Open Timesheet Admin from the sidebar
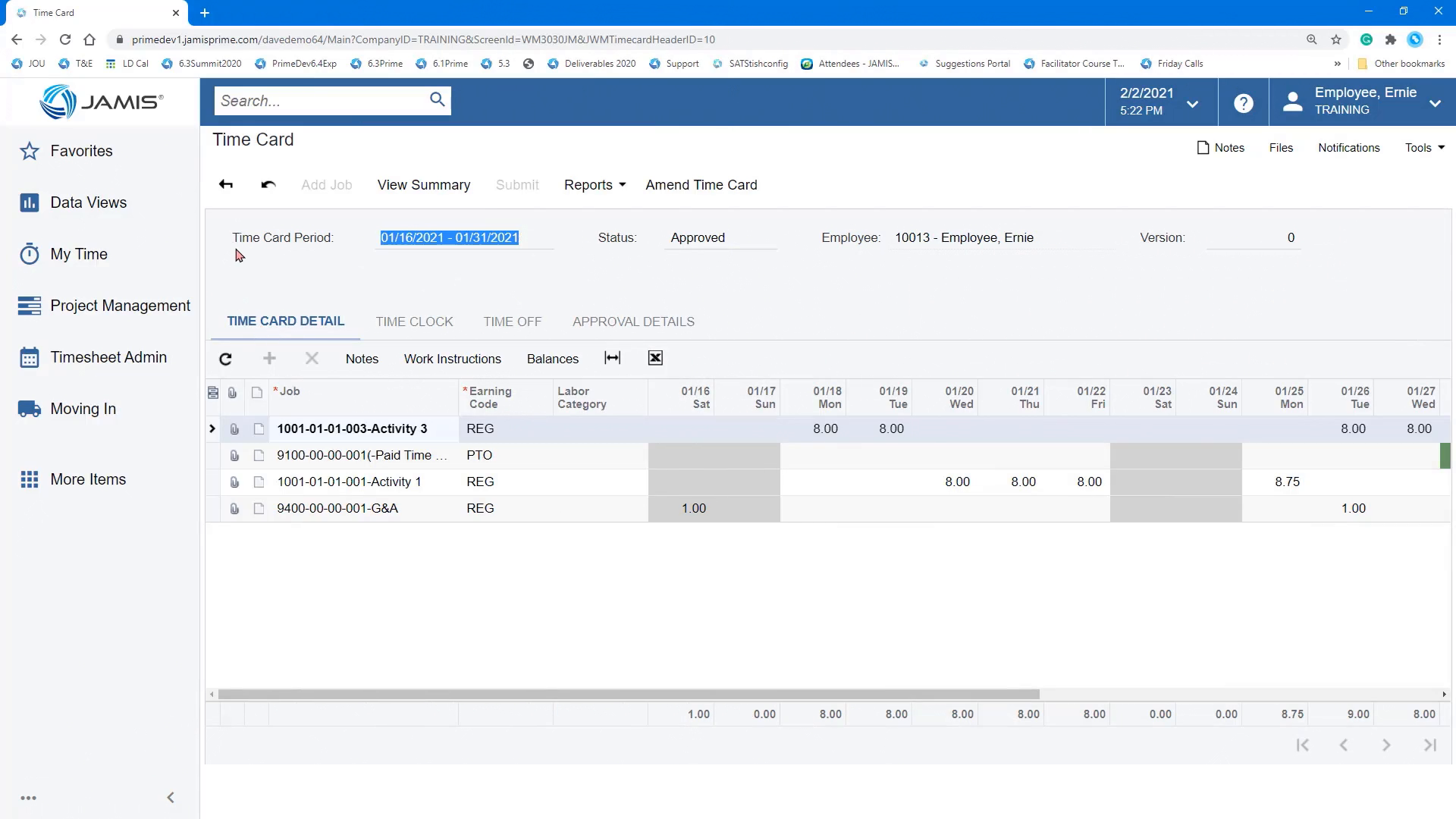Image resolution: width=1456 pixels, height=819 pixels. [x=108, y=356]
